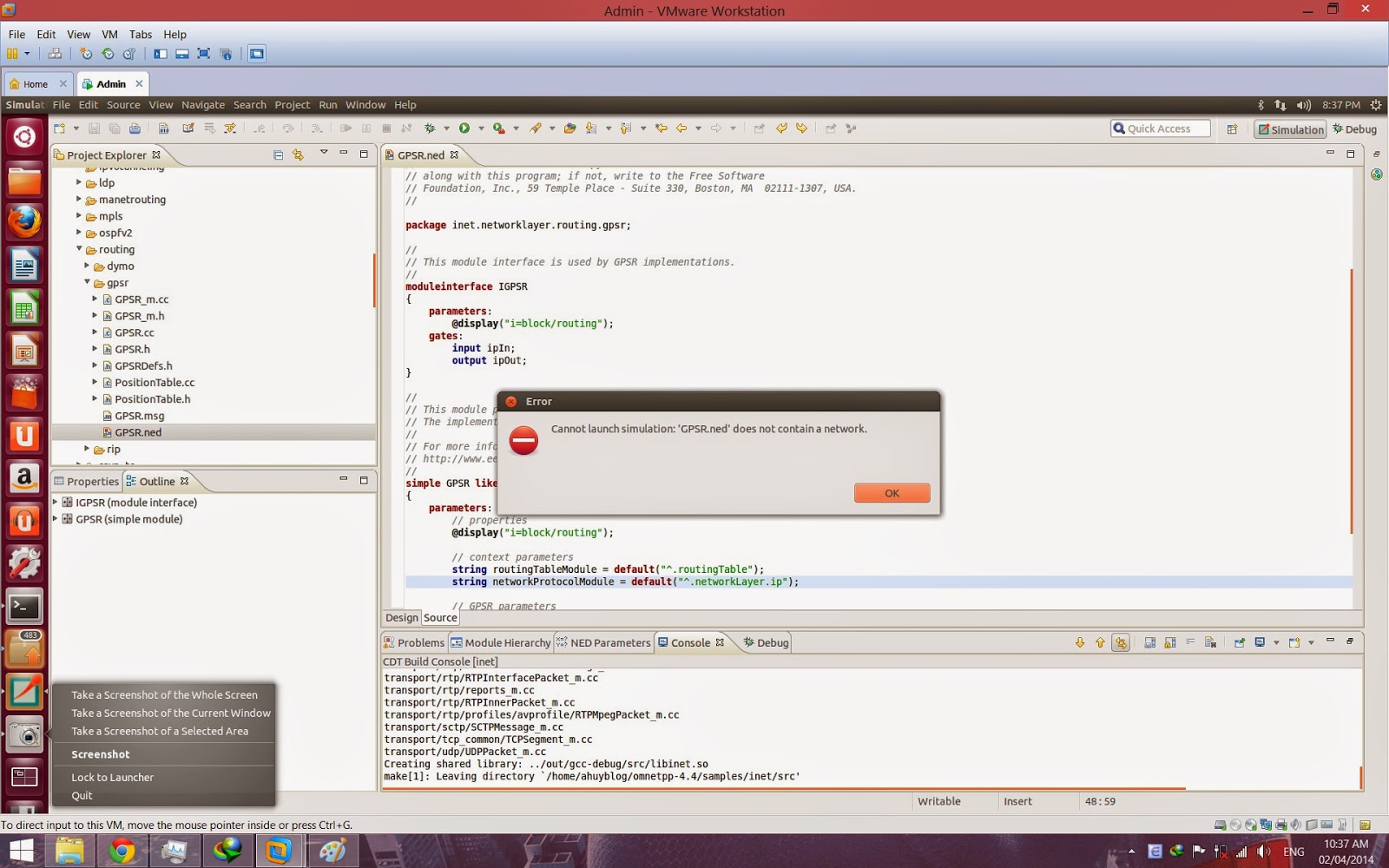Open Windows File Explorer taskbar icon
Image resolution: width=1389 pixels, height=868 pixels.
69,851
